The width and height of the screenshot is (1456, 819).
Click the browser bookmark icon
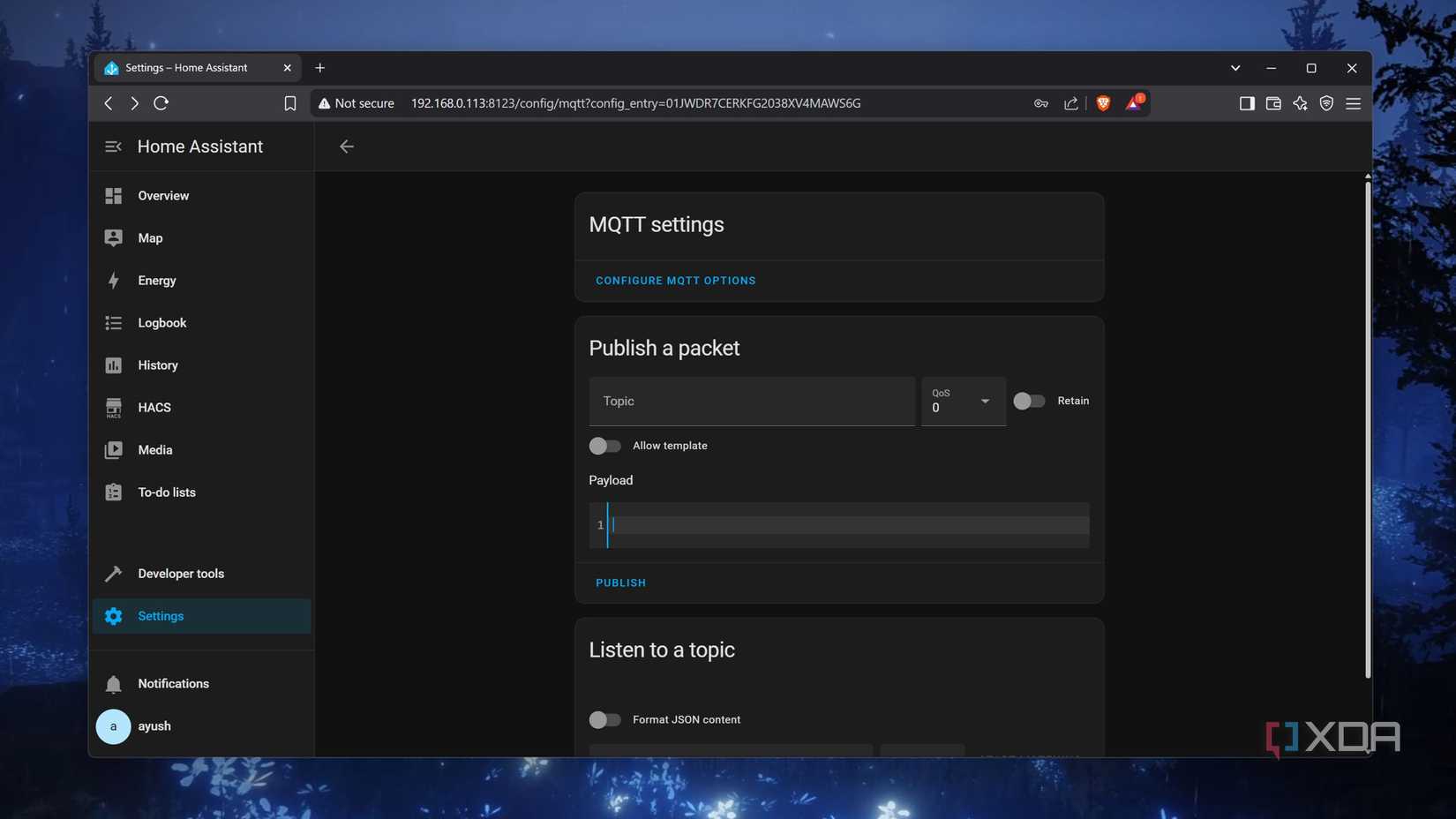click(289, 103)
